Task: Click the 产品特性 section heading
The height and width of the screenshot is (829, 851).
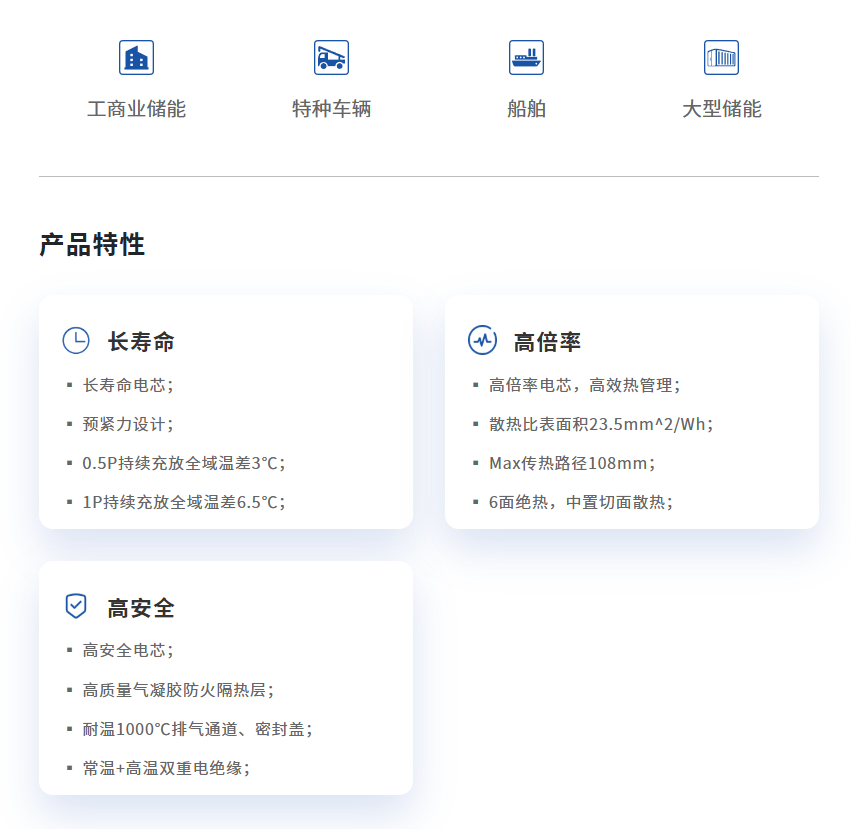Action: coord(92,245)
